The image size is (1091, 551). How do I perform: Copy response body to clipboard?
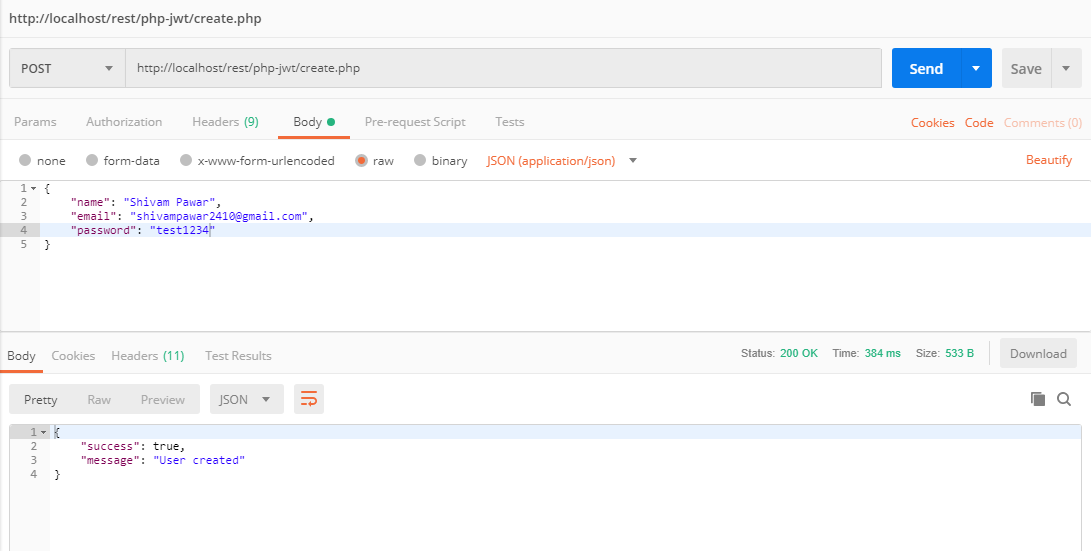(x=1037, y=399)
